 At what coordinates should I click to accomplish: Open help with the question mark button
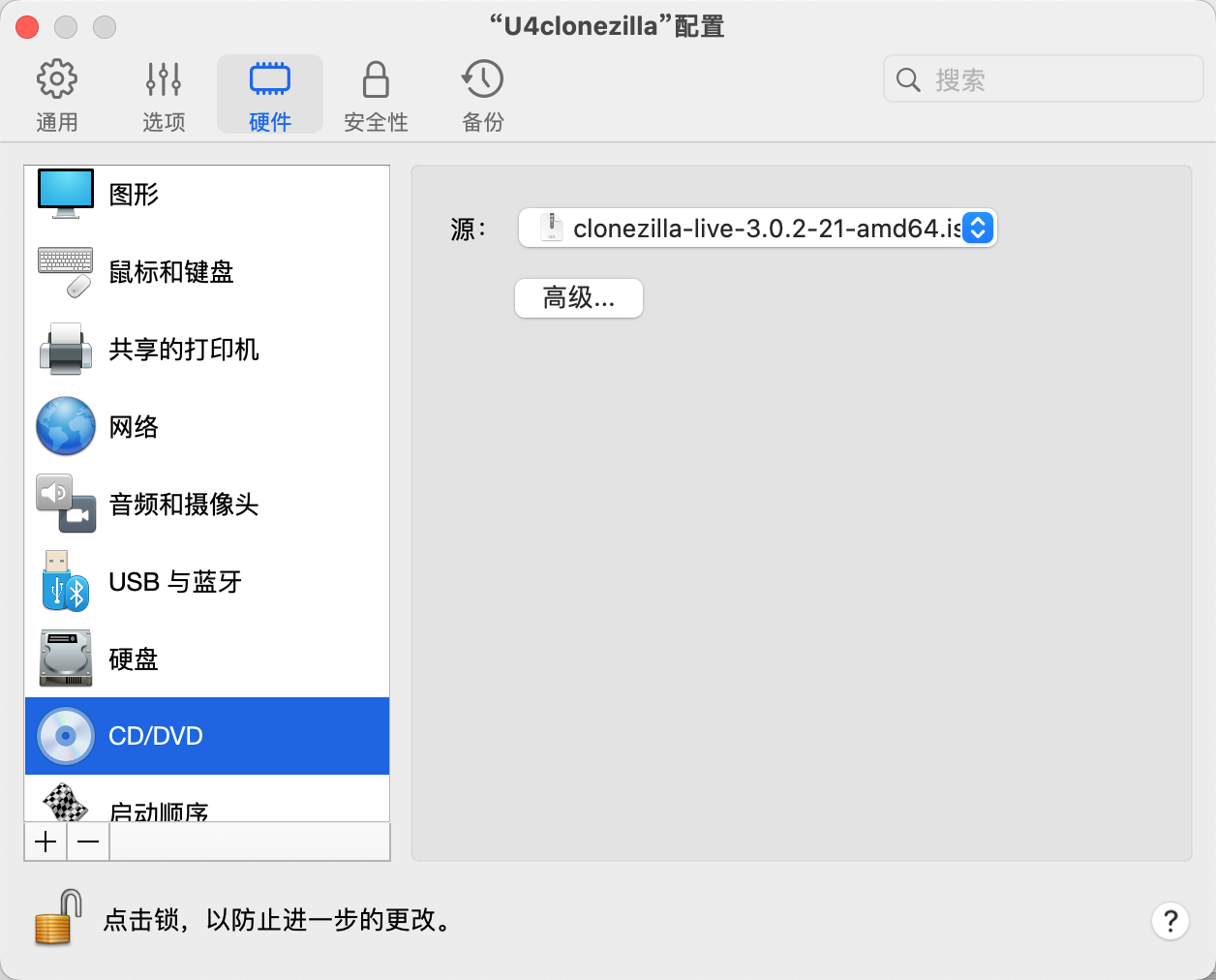pyautogui.click(x=1170, y=921)
